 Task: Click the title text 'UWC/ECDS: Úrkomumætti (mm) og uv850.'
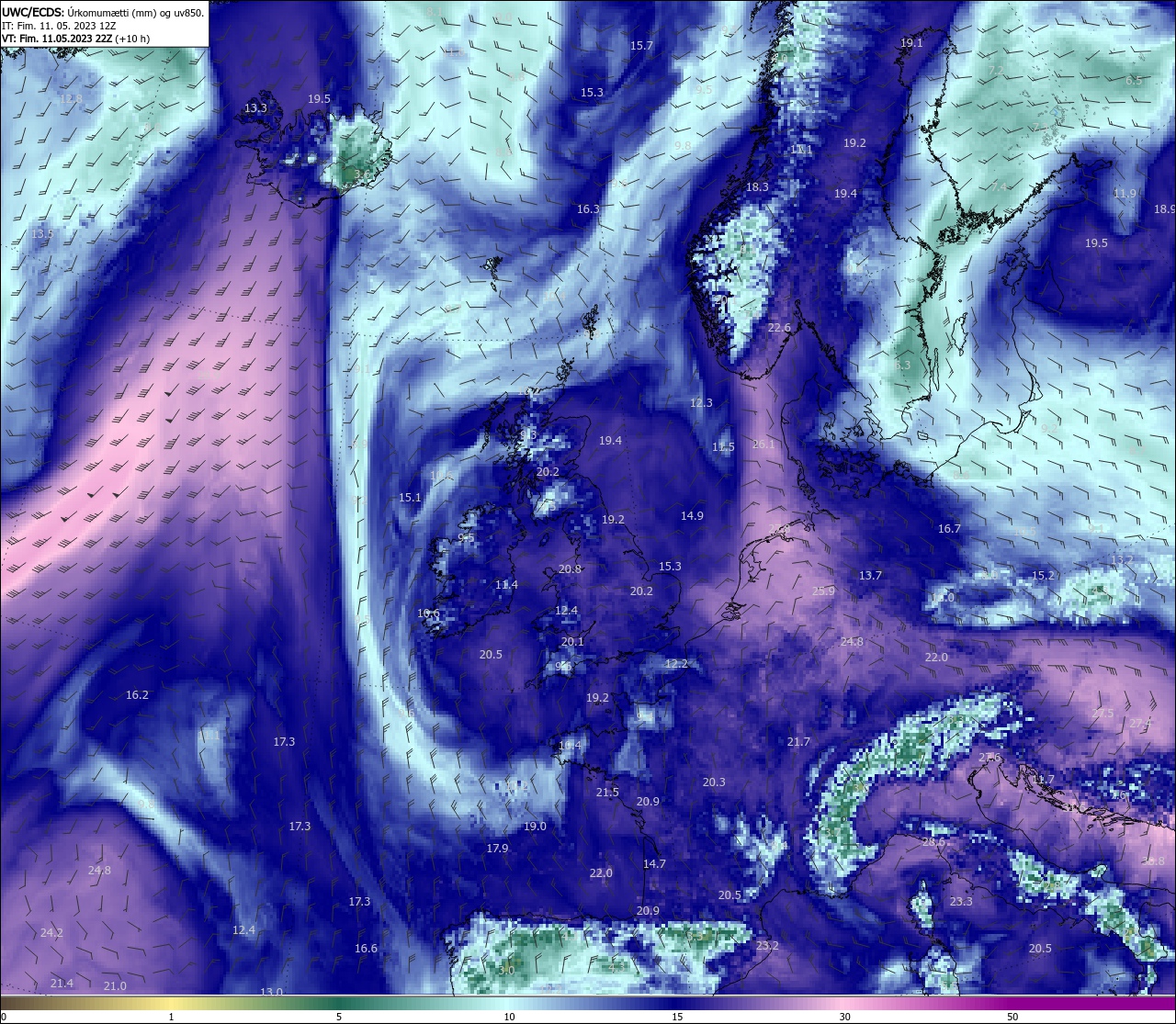tap(103, 12)
